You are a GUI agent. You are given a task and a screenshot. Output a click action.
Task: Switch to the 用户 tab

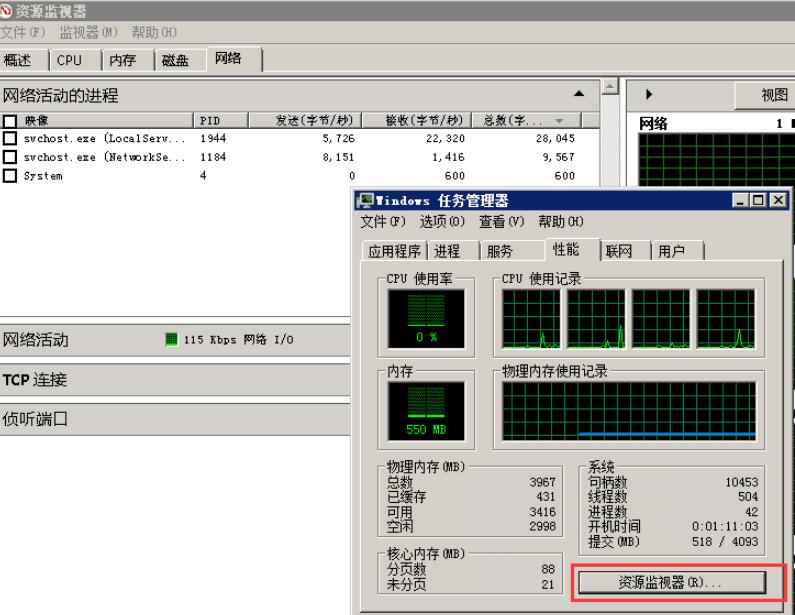point(678,251)
